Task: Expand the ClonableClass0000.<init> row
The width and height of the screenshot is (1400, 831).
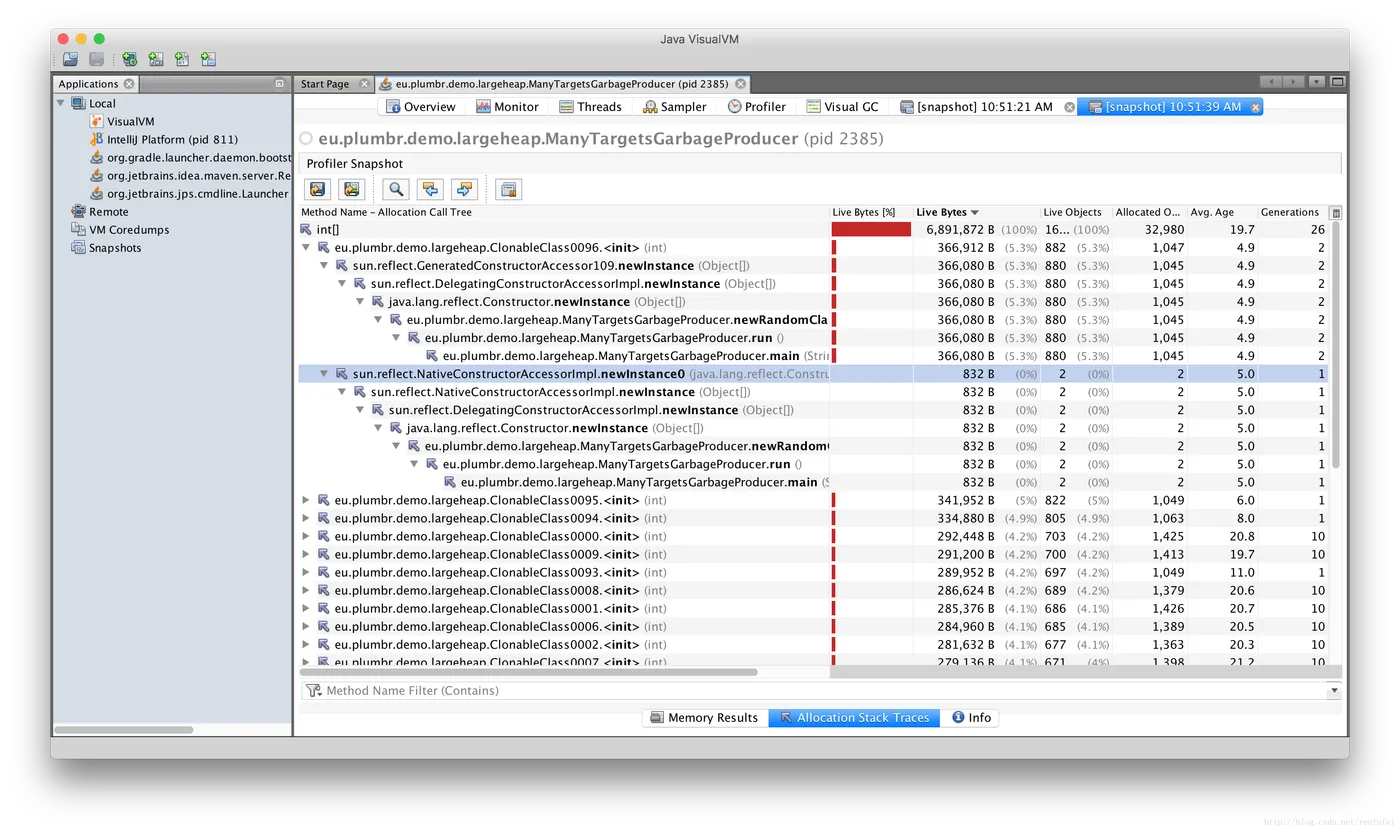Action: click(306, 536)
